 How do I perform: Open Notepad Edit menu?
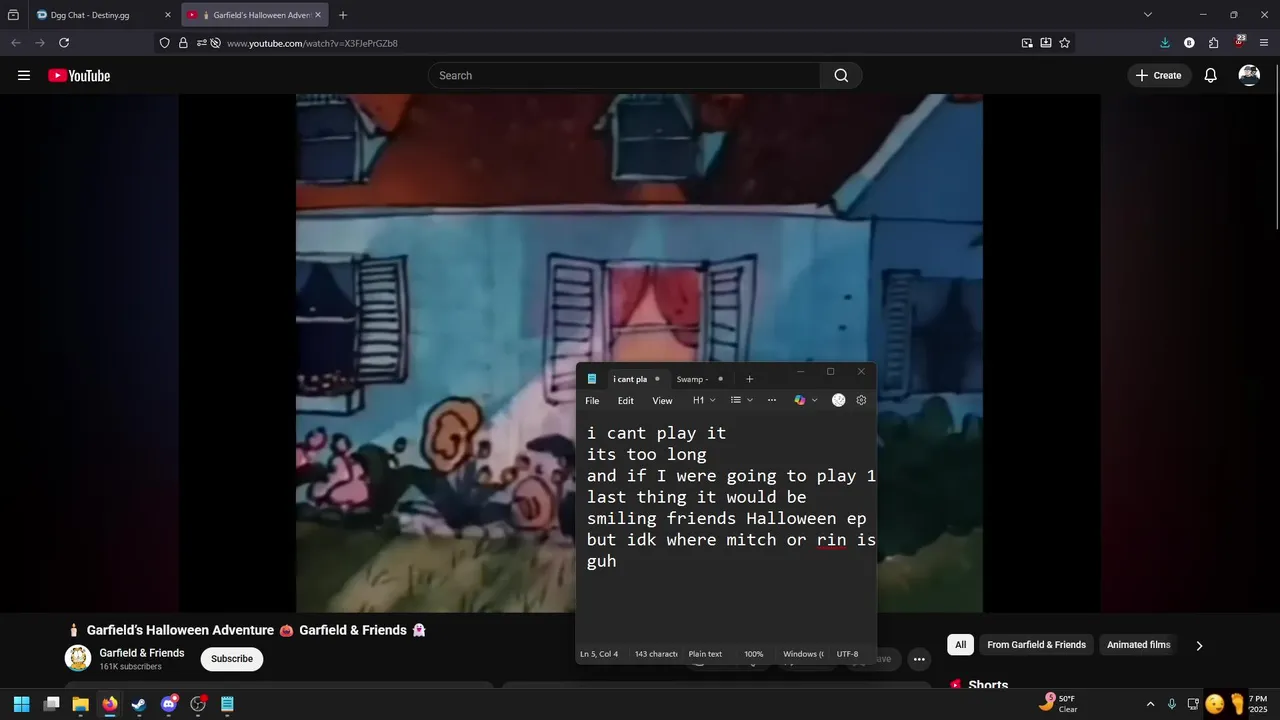tap(625, 400)
